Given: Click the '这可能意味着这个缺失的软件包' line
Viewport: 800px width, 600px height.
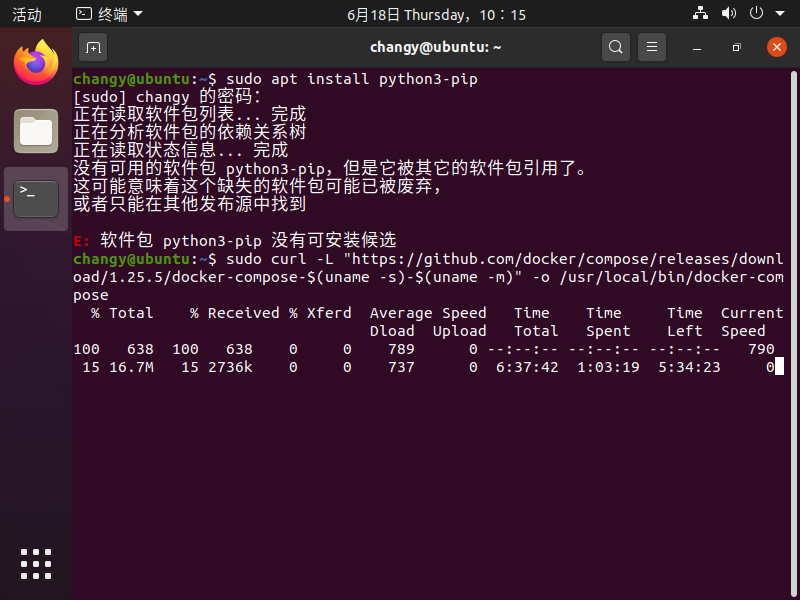Looking at the screenshot, I should [258, 187].
